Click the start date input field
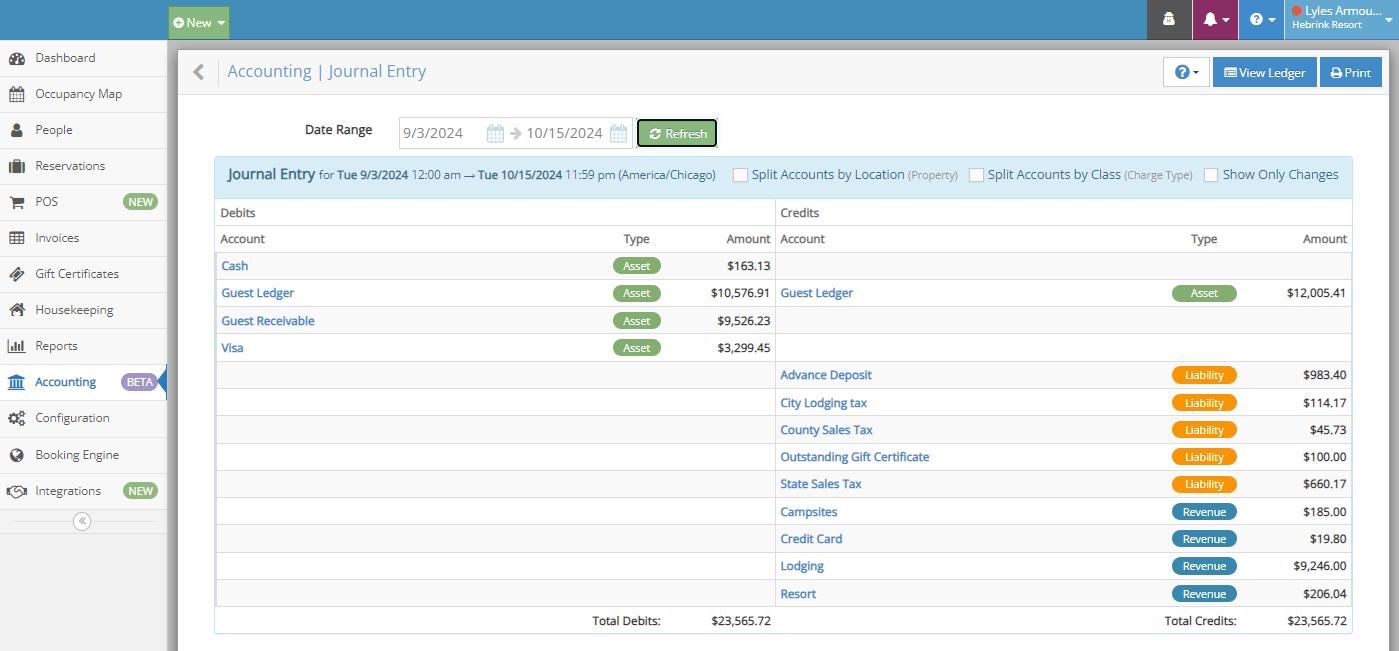The image size is (1399, 651). (x=440, y=133)
